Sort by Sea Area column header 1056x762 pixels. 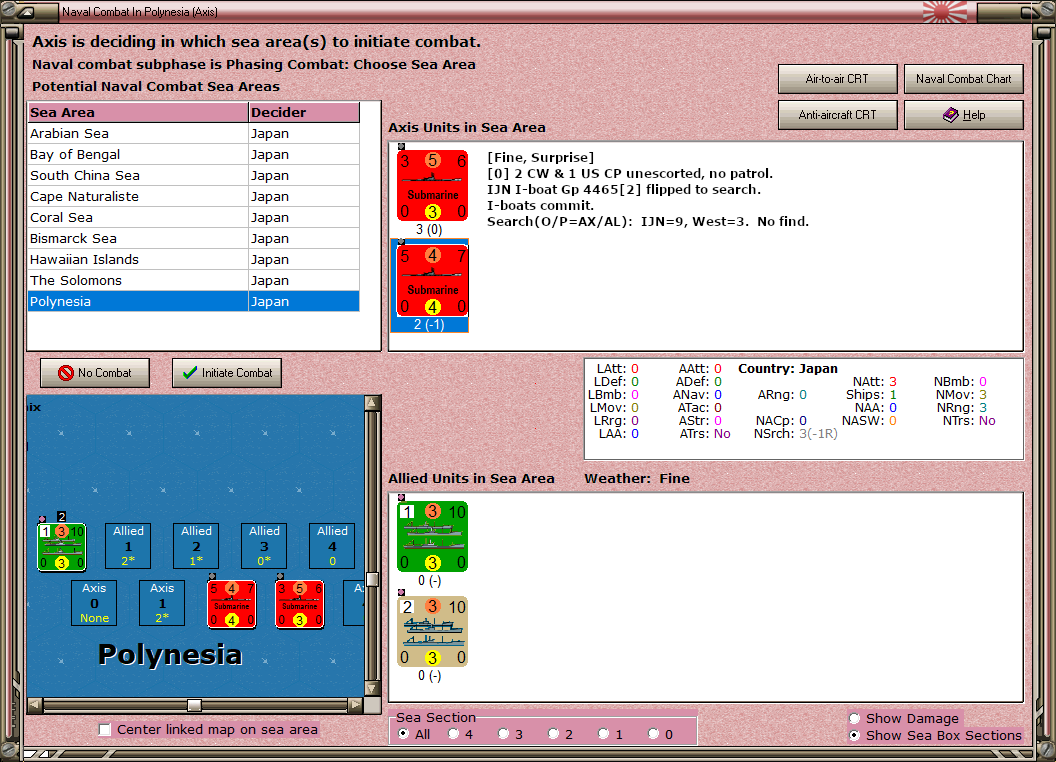click(138, 113)
